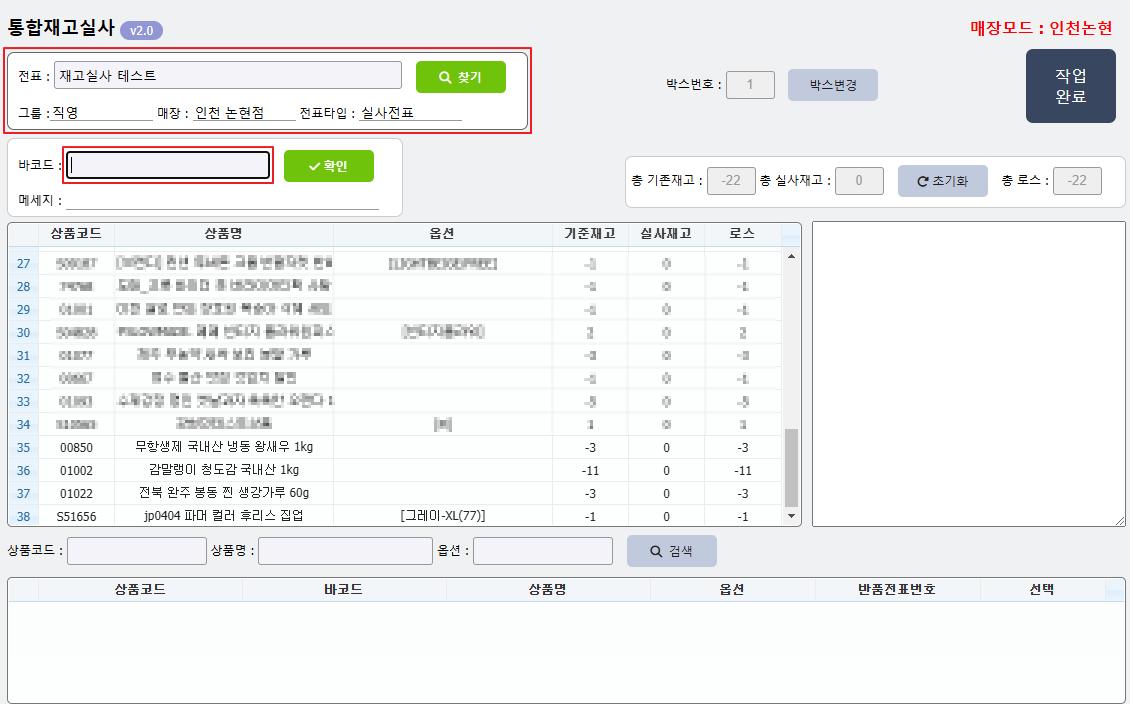Focus the 바코드 input field
The width and height of the screenshot is (1130, 723).
169,166
